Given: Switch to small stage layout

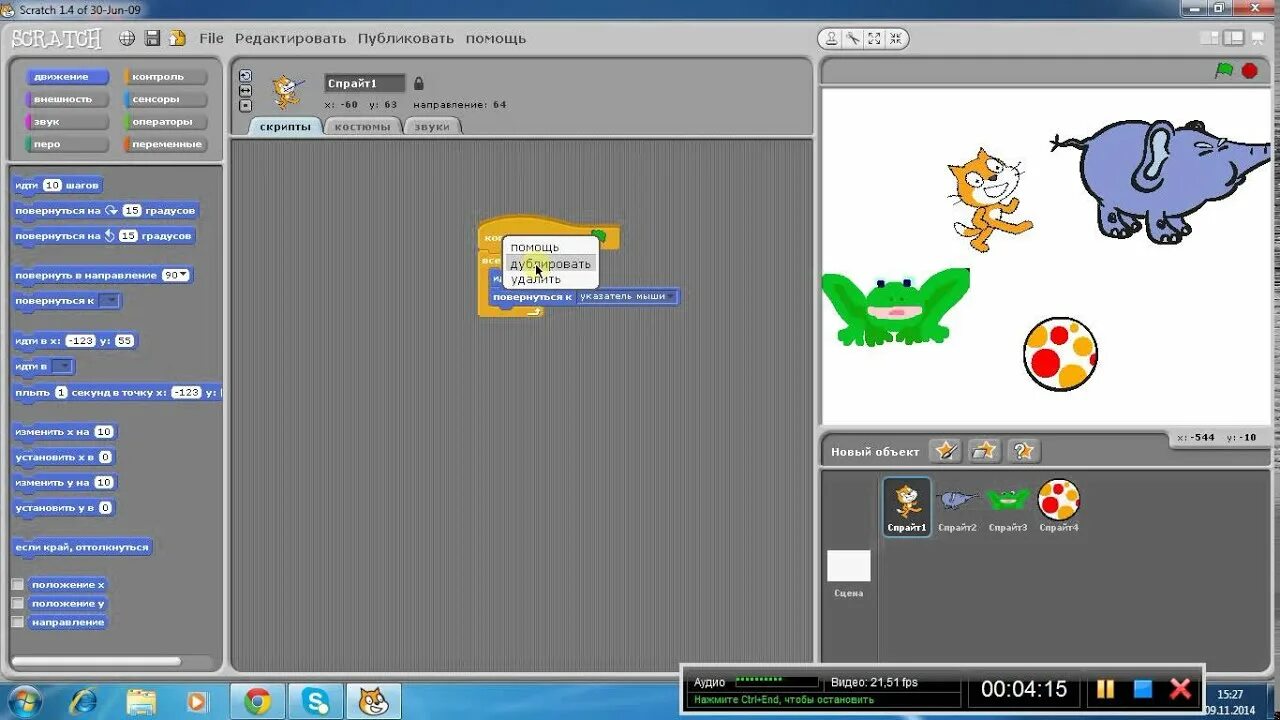Looking at the screenshot, I should coord(1211,38).
